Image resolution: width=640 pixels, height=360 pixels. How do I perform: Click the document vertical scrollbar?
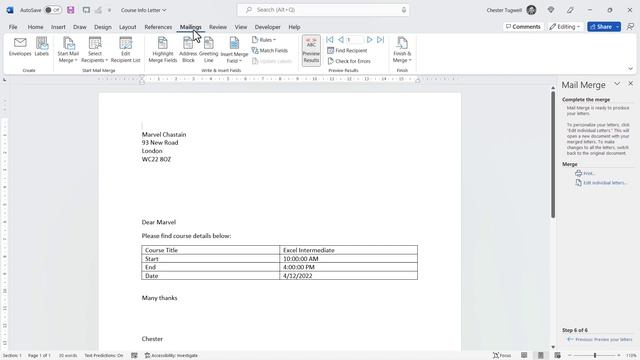coord(553,155)
